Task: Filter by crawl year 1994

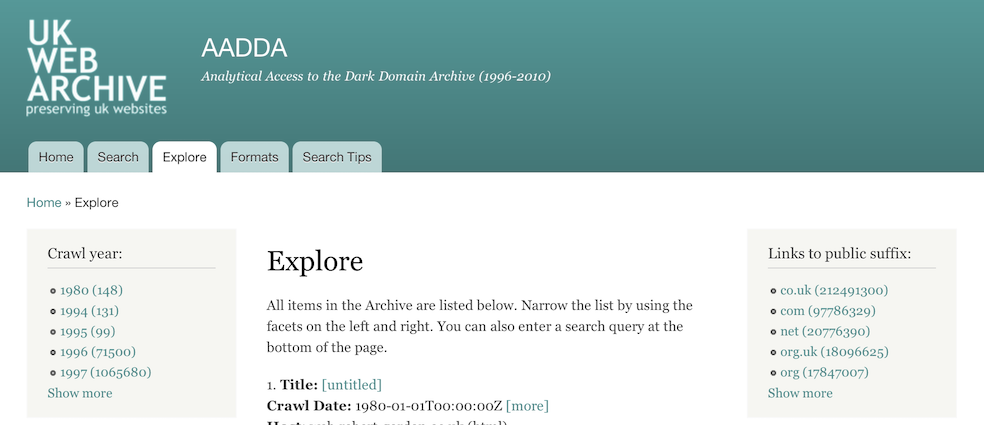Action: point(90,311)
